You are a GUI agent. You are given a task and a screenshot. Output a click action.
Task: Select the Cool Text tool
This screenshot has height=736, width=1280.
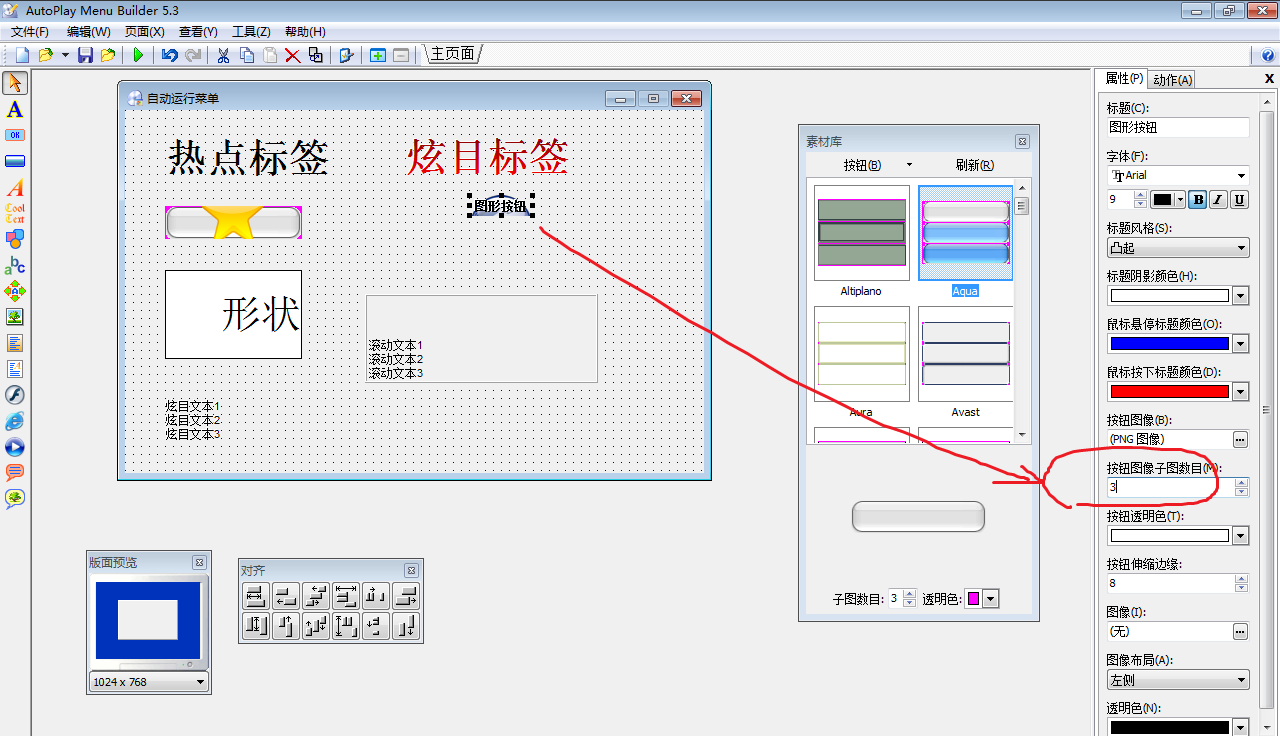point(15,213)
